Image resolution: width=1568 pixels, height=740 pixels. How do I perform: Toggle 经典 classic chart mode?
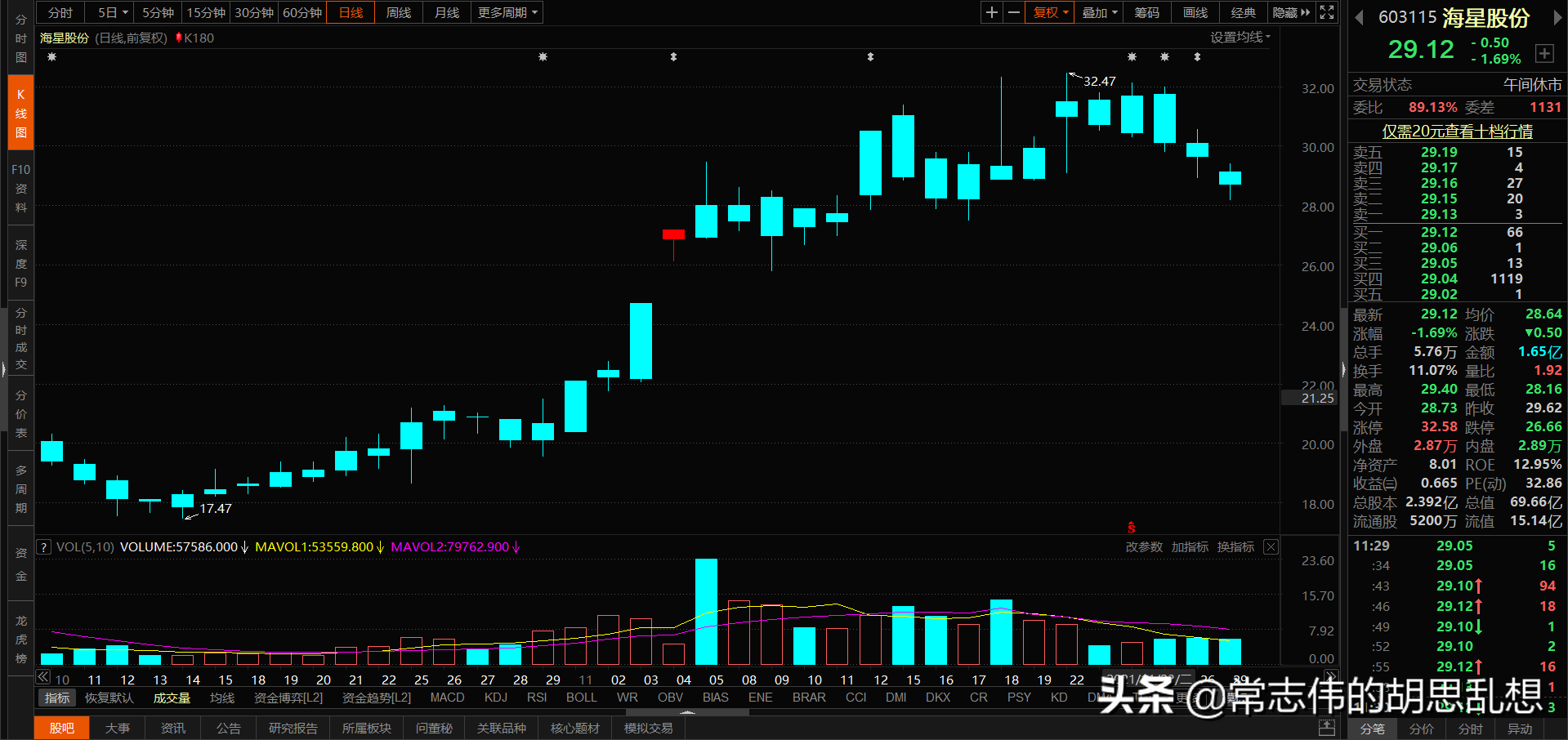pyautogui.click(x=1243, y=12)
